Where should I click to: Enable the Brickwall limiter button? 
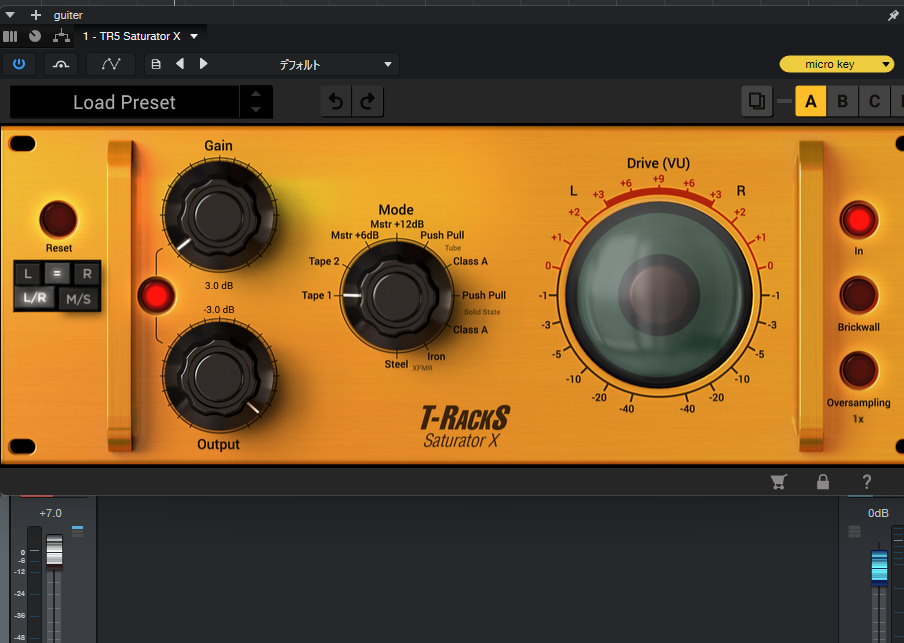click(858, 296)
